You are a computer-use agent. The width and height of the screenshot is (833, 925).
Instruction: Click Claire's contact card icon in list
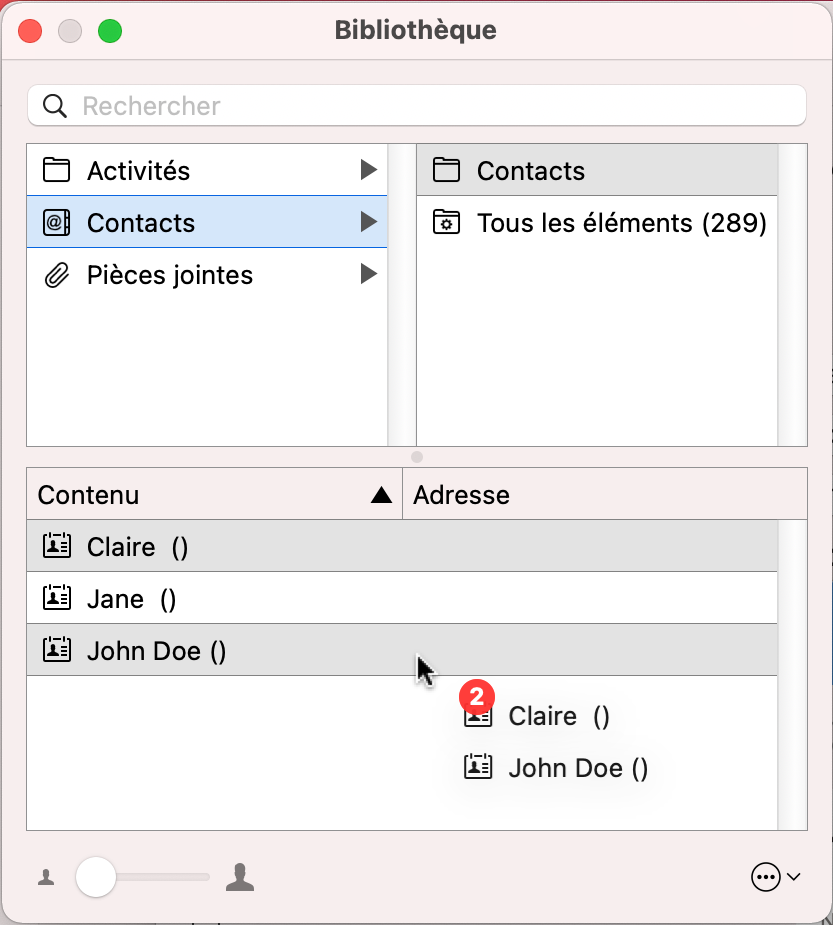click(x=57, y=546)
